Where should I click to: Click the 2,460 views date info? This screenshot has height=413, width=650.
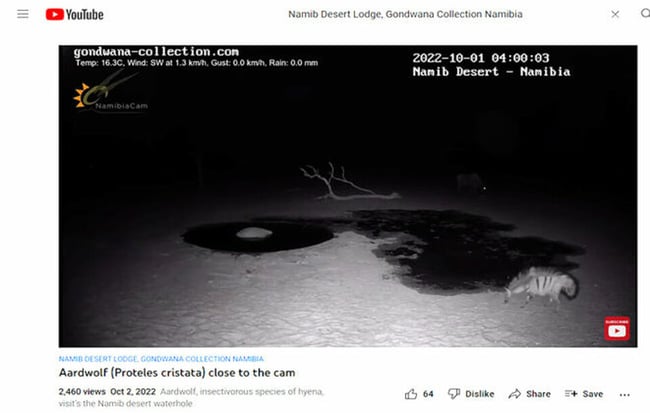(x=107, y=391)
